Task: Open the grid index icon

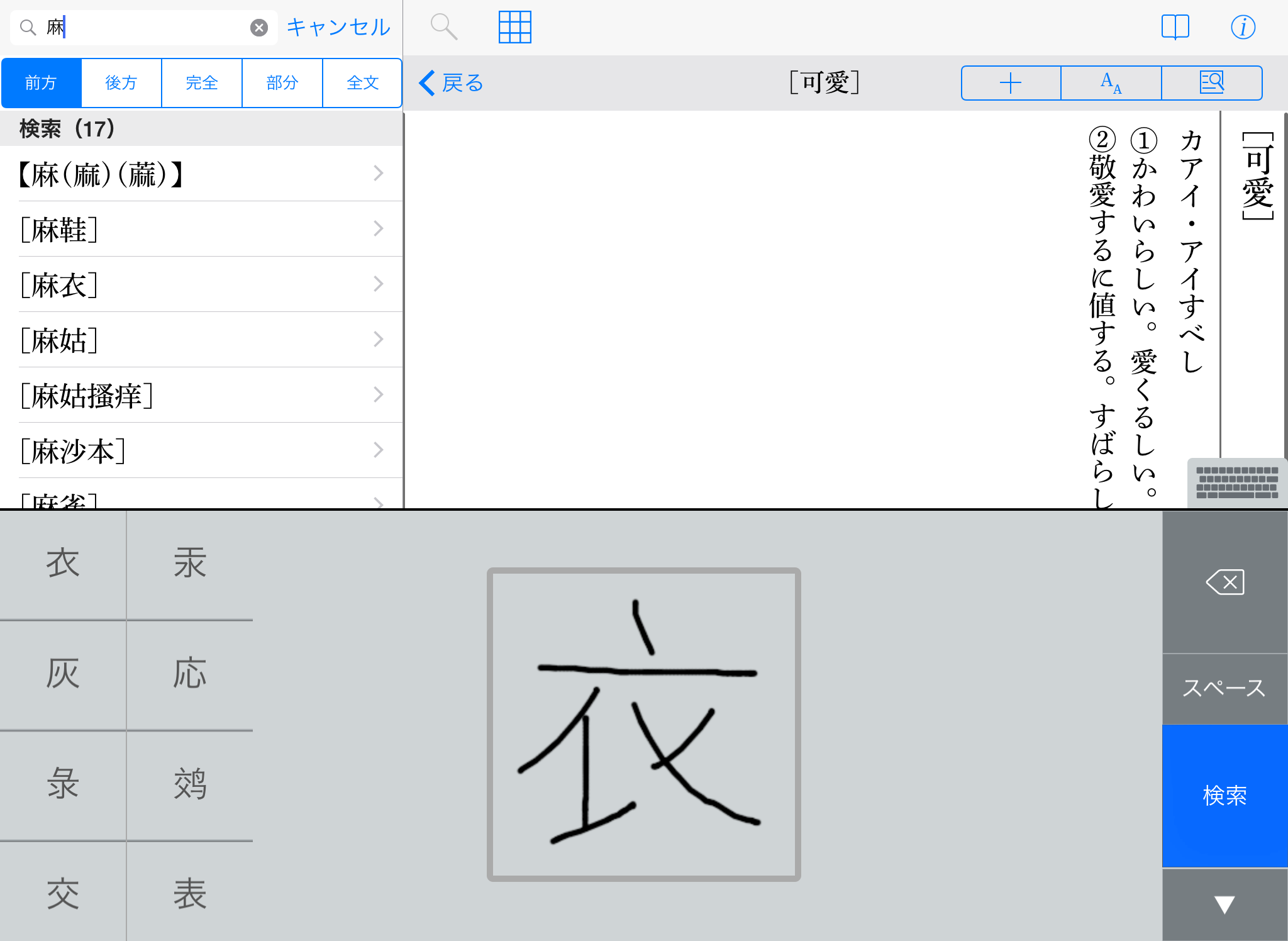Action: [x=514, y=27]
